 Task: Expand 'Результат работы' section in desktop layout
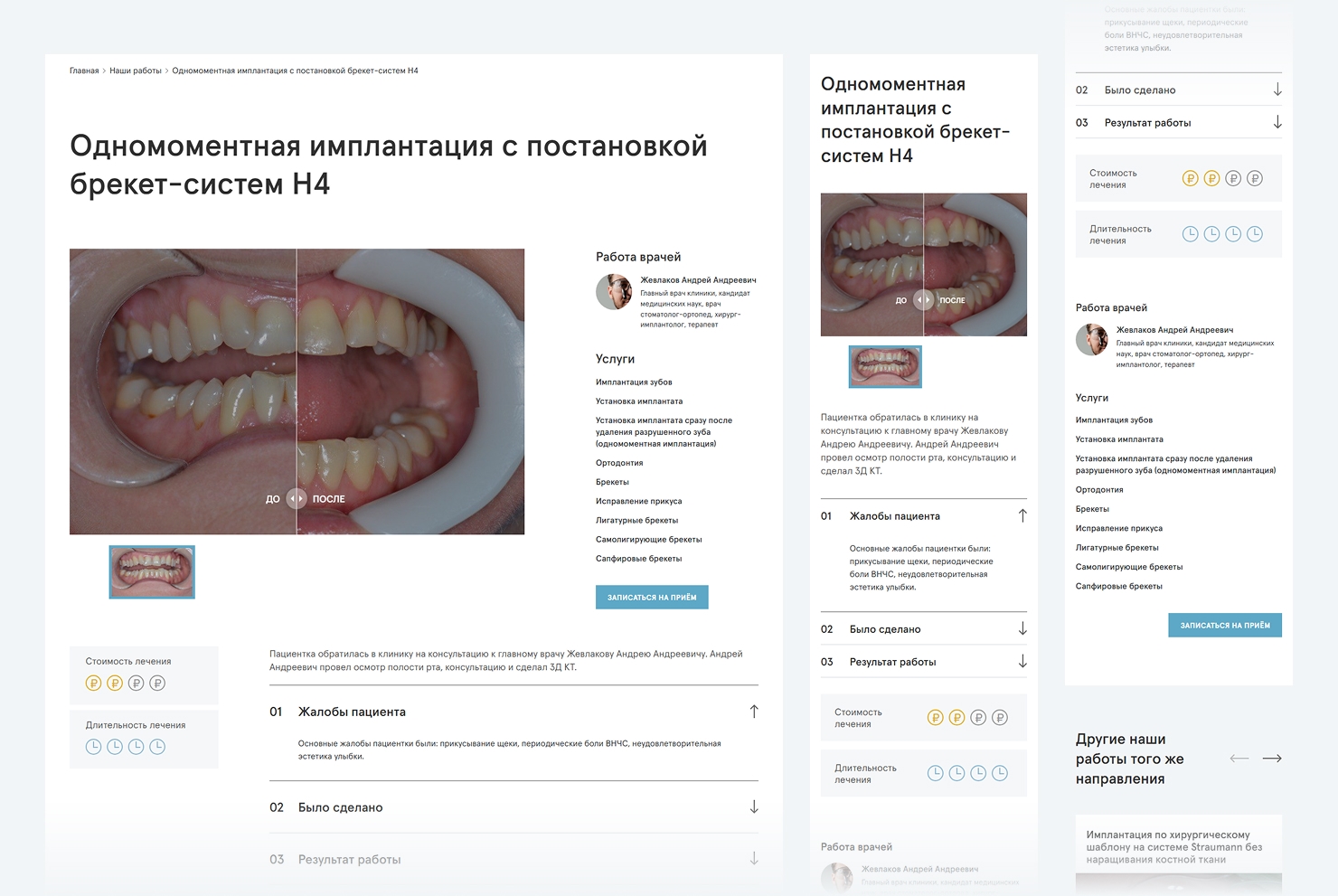pos(514,860)
